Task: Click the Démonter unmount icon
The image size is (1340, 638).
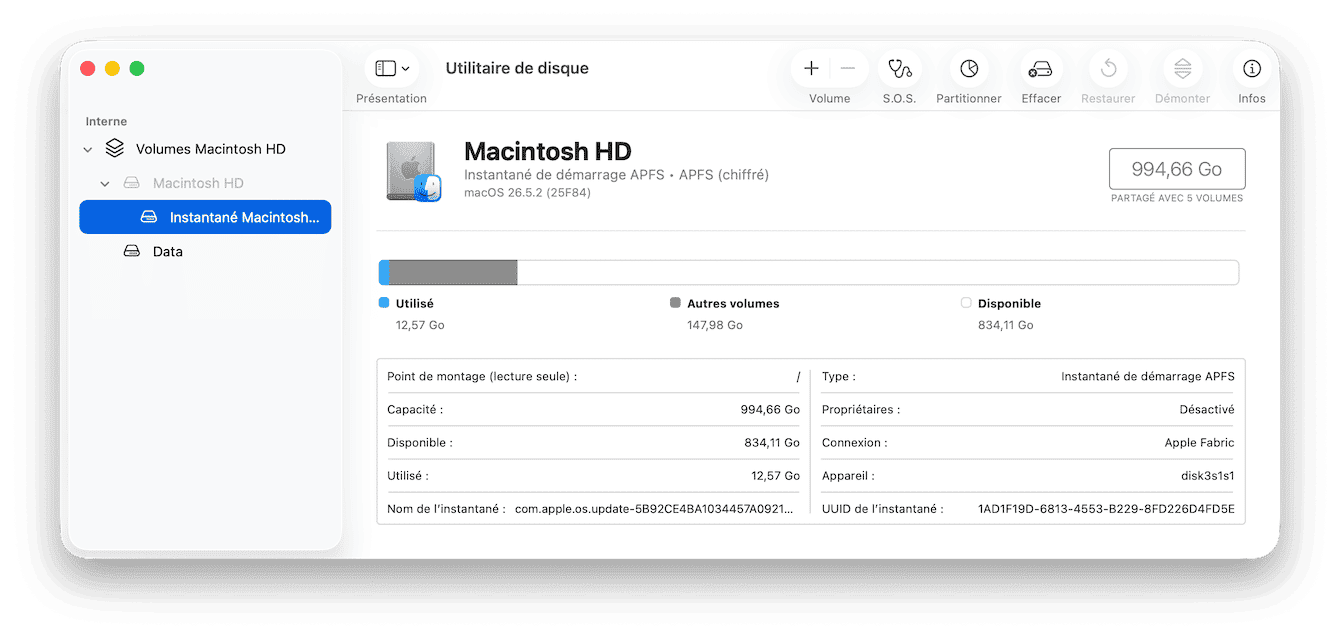Action: (1182, 68)
